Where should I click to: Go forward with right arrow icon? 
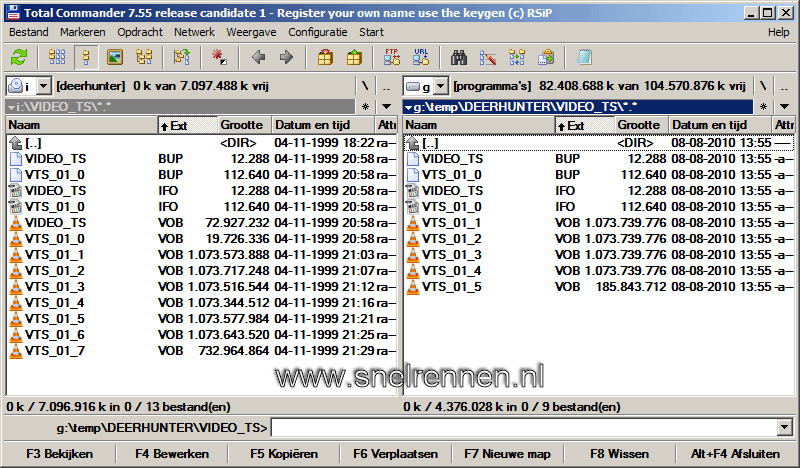click(287, 57)
